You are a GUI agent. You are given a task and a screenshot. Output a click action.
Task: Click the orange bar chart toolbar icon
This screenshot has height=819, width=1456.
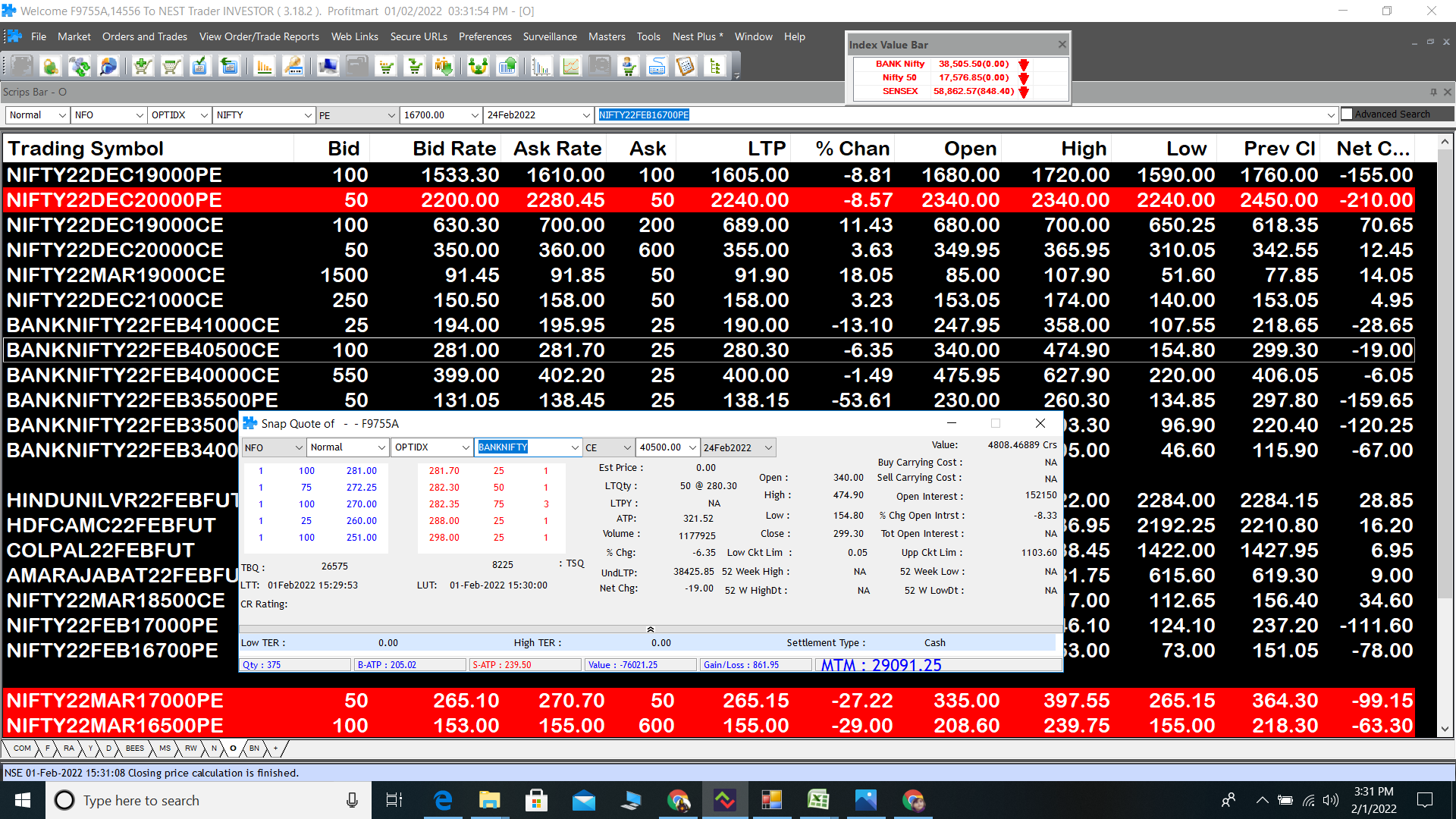coord(264,67)
